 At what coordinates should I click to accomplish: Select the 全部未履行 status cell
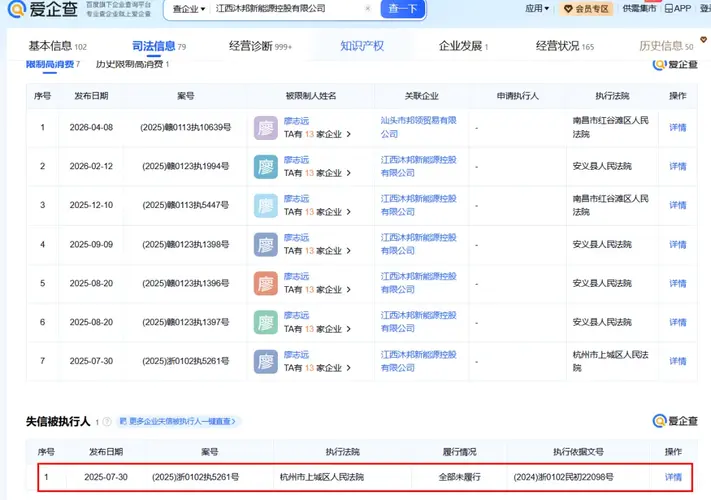(x=459, y=477)
